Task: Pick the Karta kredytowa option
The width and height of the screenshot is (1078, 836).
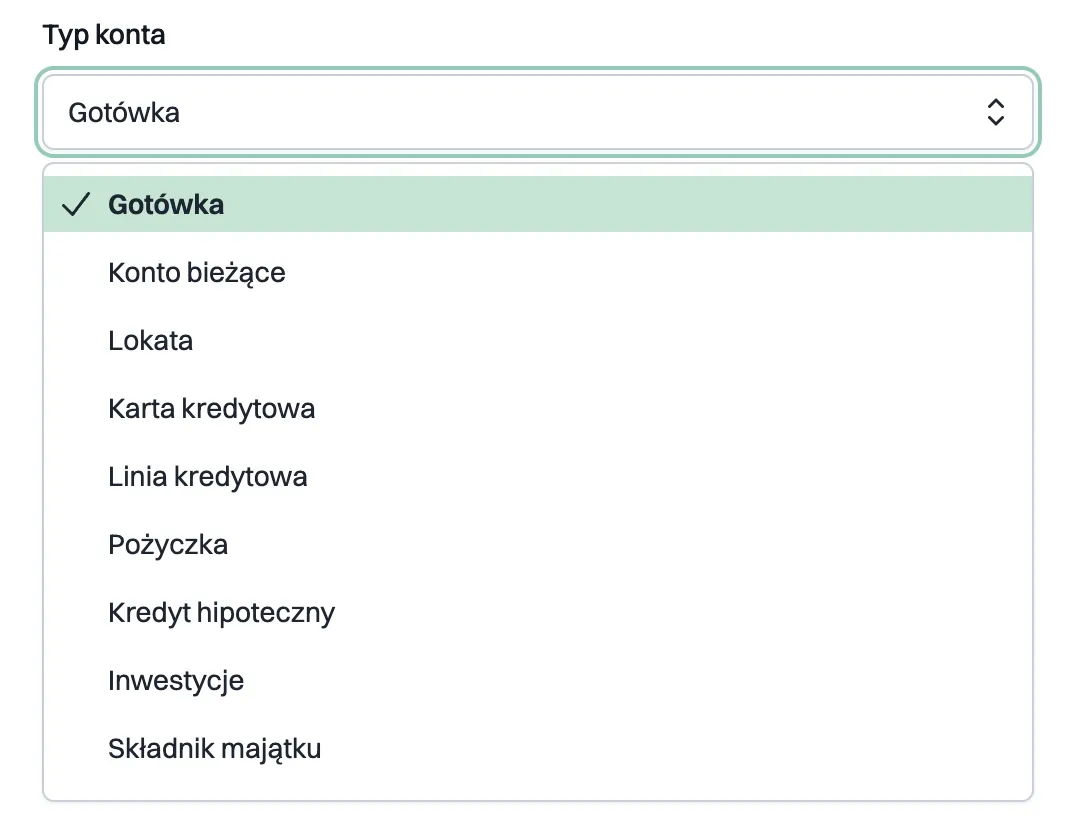Action: click(212, 409)
